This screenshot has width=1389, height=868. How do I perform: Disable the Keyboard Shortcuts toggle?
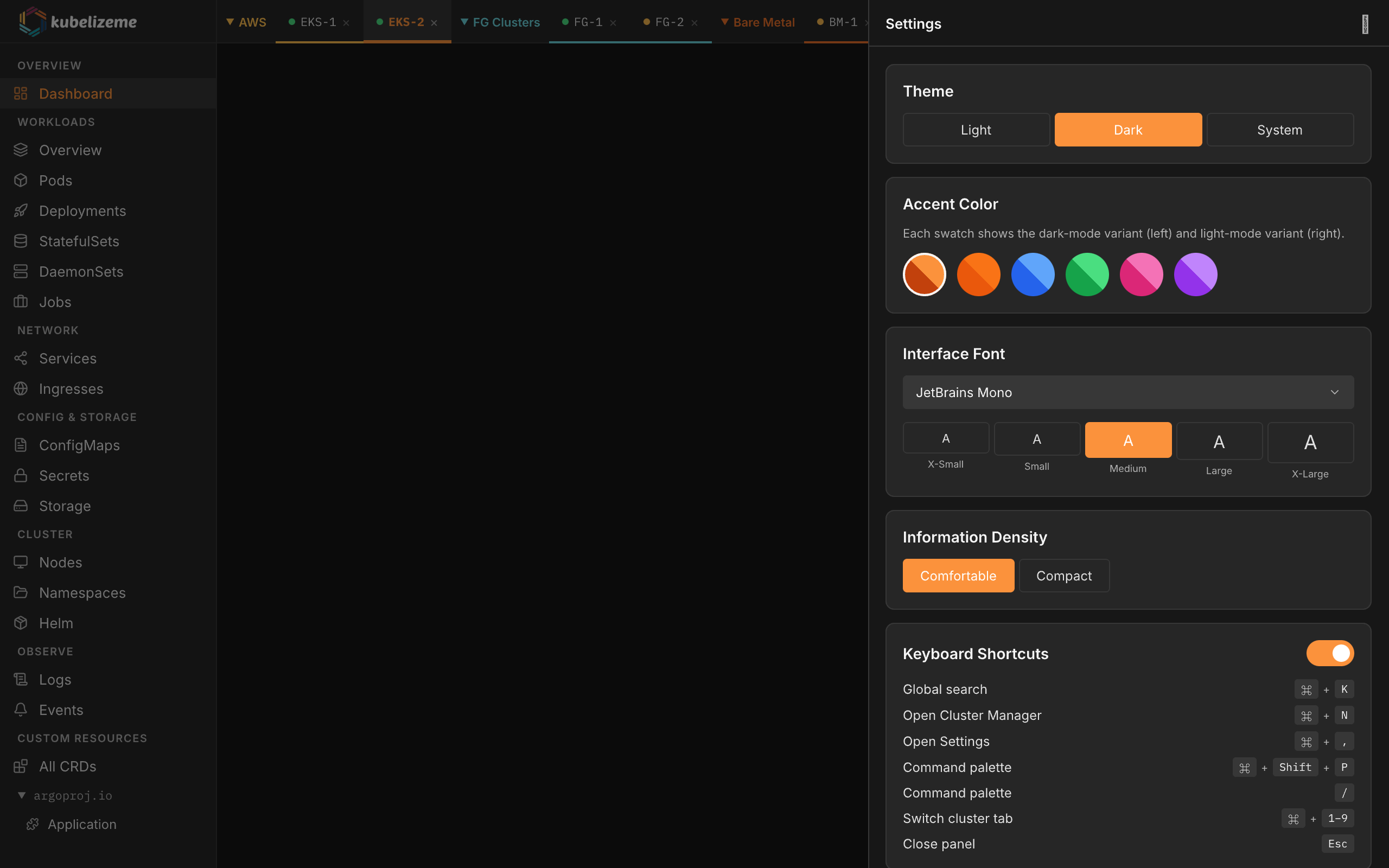(x=1330, y=653)
